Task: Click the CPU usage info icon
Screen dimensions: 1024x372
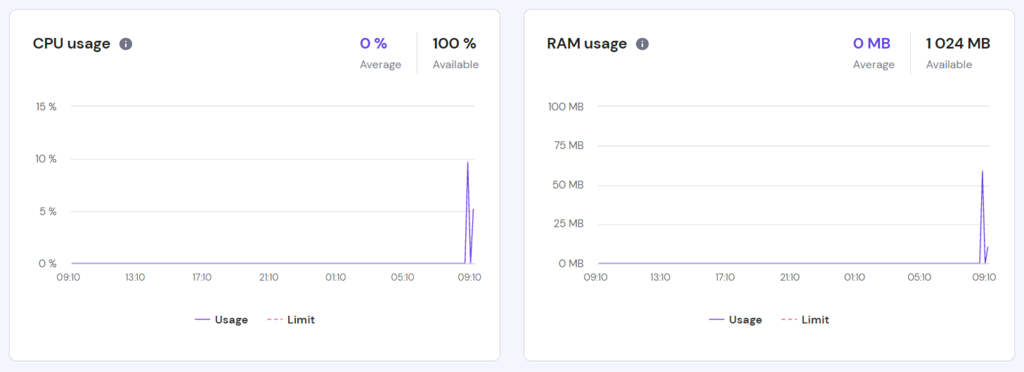Action: pos(126,44)
